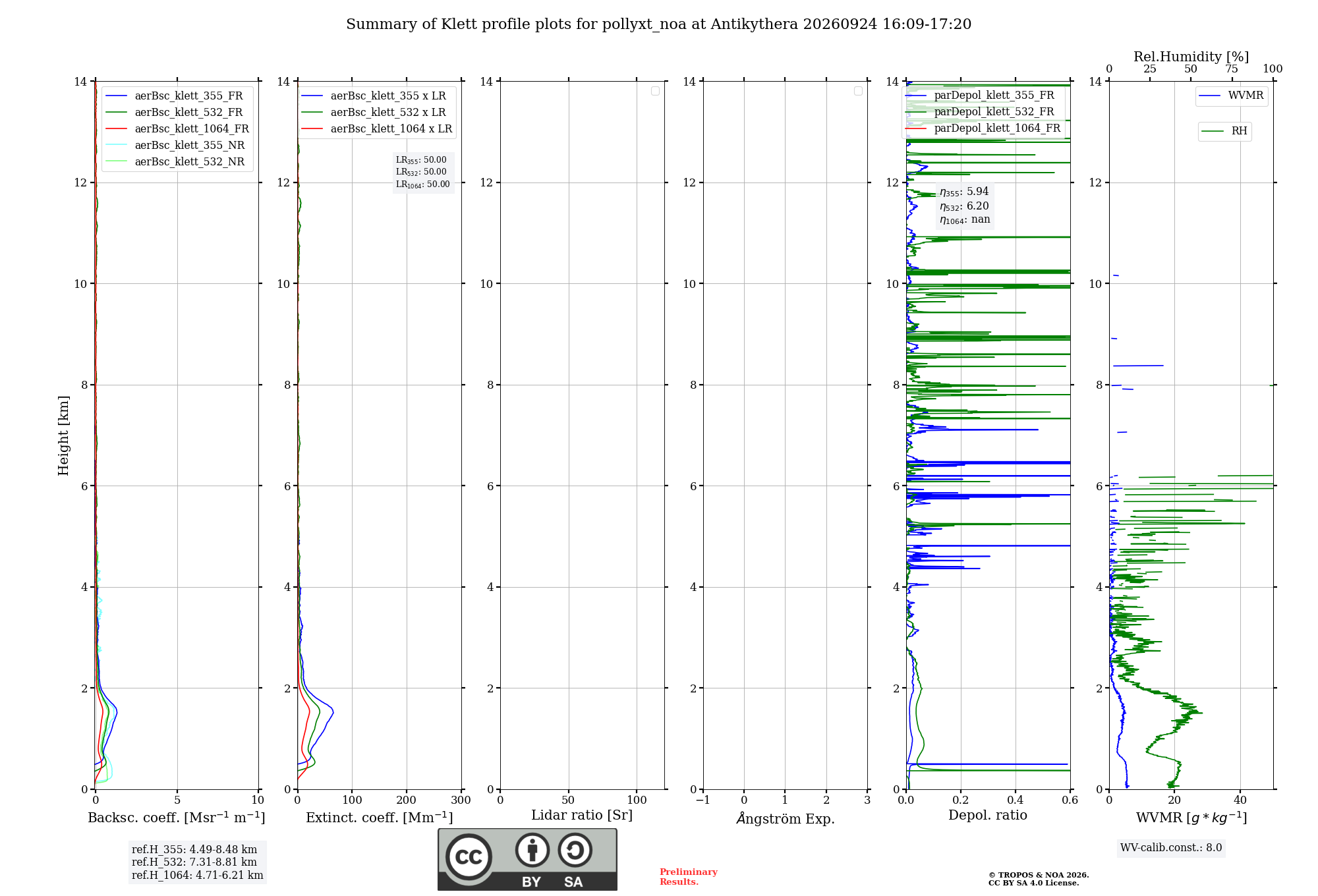Click the WV-calib.const.: 8.0 label
This screenshot has height=896, width=1318.
(1171, 848)
